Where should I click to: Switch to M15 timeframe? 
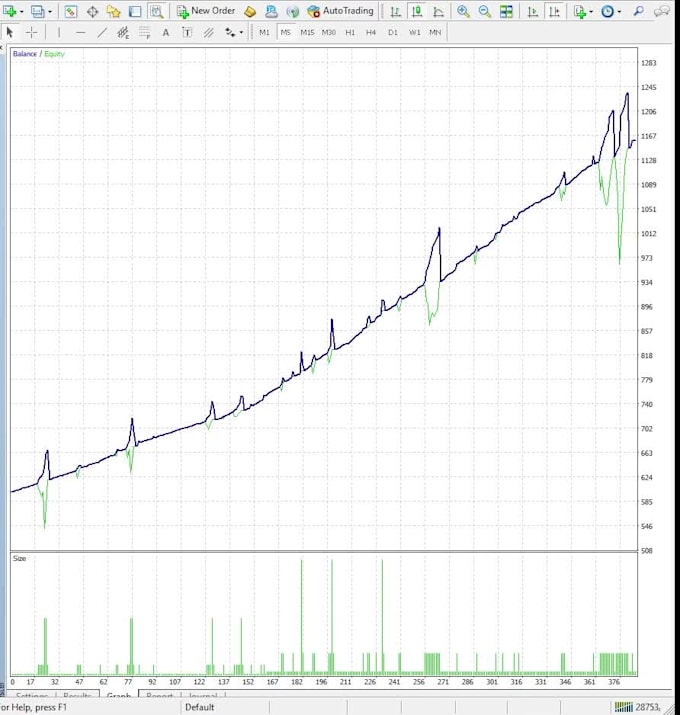tap(307, 32)
